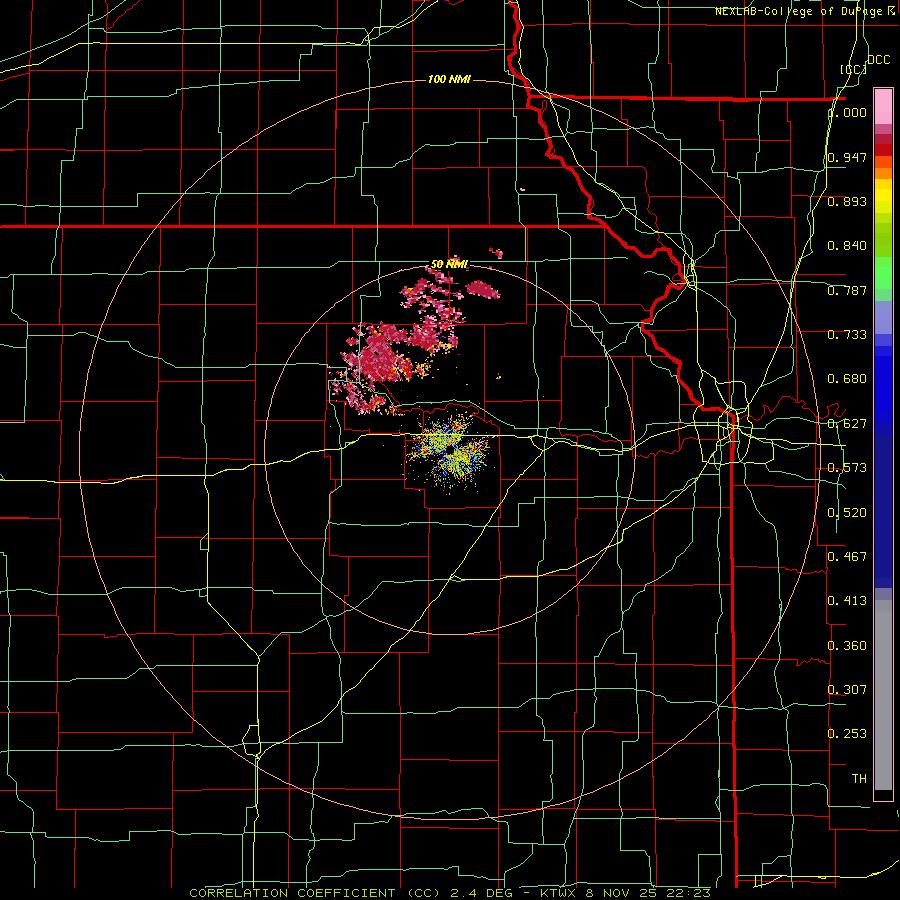Click the 0.253 scale value

[847, 734]
